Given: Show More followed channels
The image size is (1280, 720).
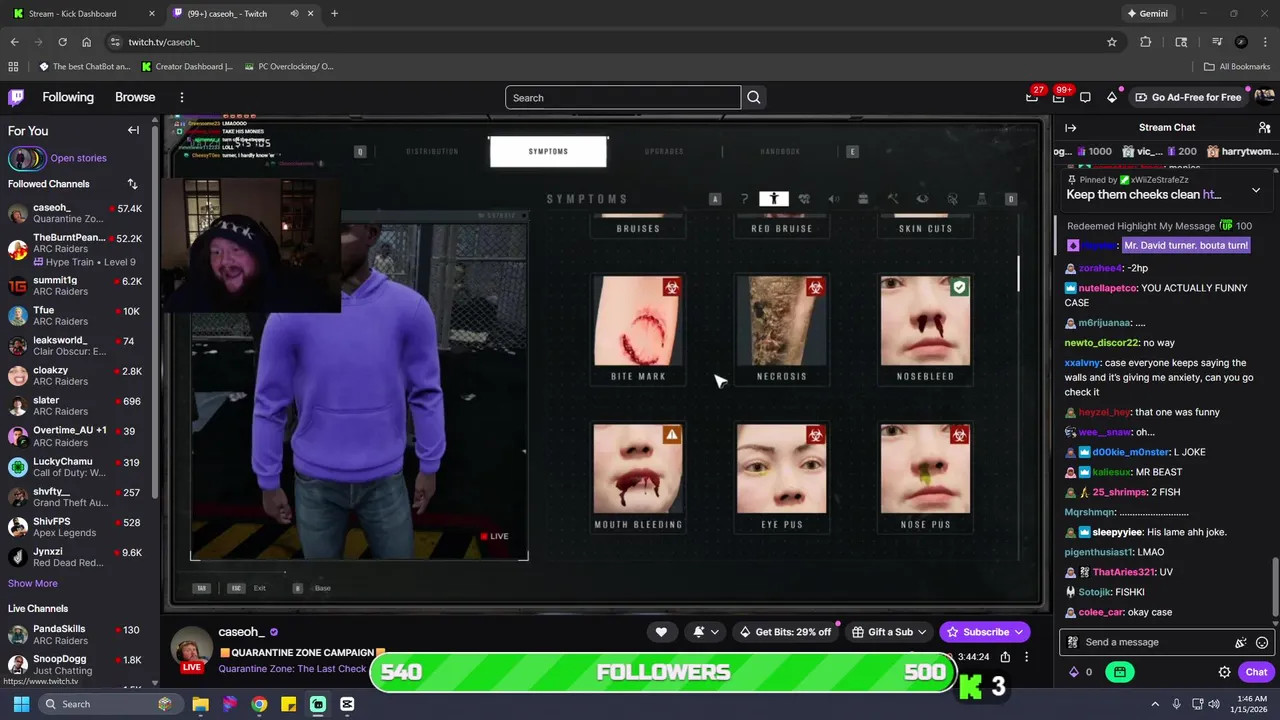Looking at the screenshot, I should click(33, 583).
